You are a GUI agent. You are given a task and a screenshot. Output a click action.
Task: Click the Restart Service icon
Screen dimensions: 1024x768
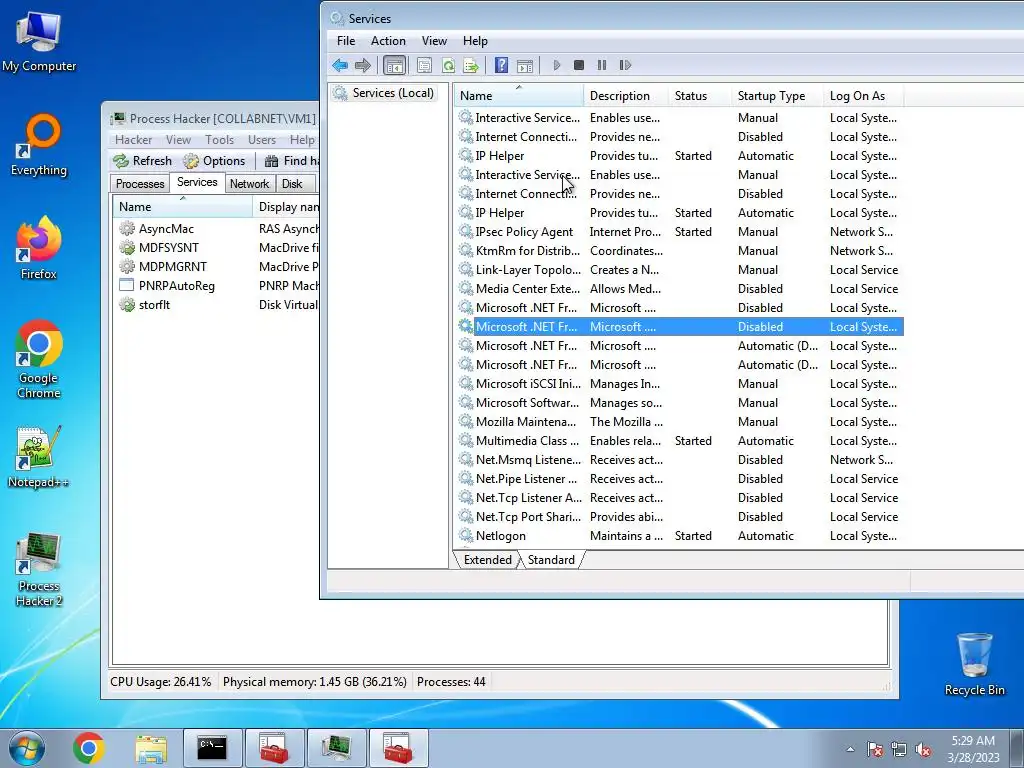click(x=625, y=65)
